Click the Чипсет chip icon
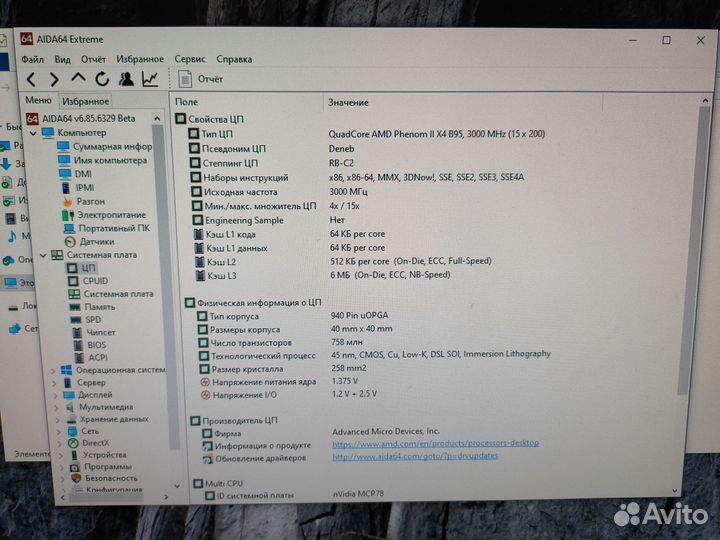Screen dimensions: 720x540 (78, 332)
